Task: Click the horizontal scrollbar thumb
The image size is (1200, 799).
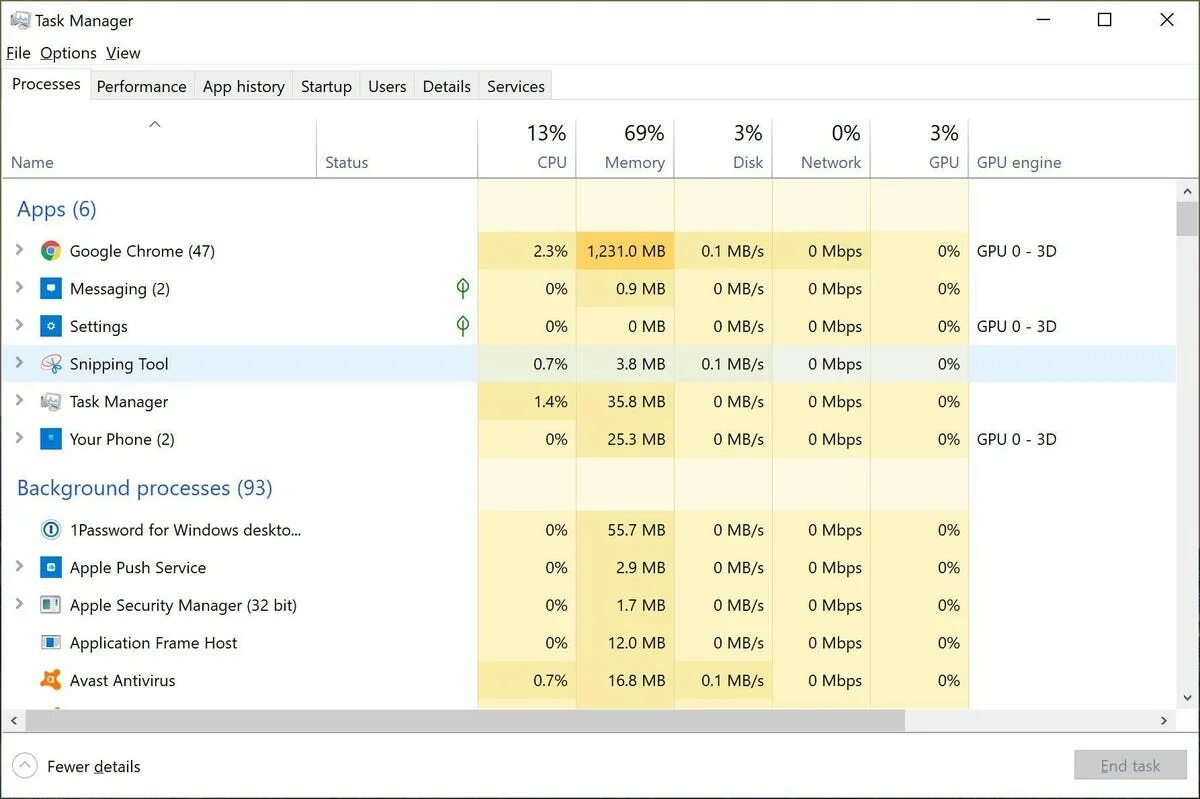Action: (465, 720)
